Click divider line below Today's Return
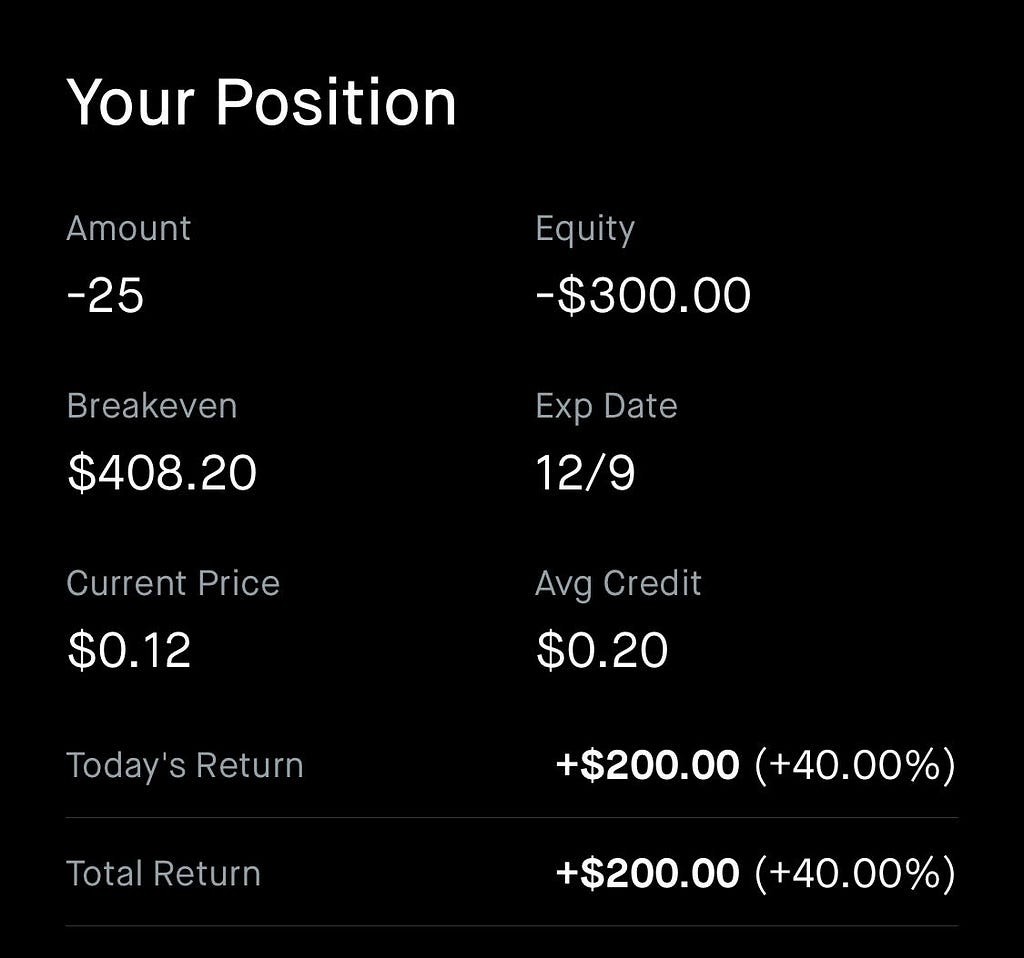Image resolution: width=1024 pixels, height=958 pixels. pos(512,818)
